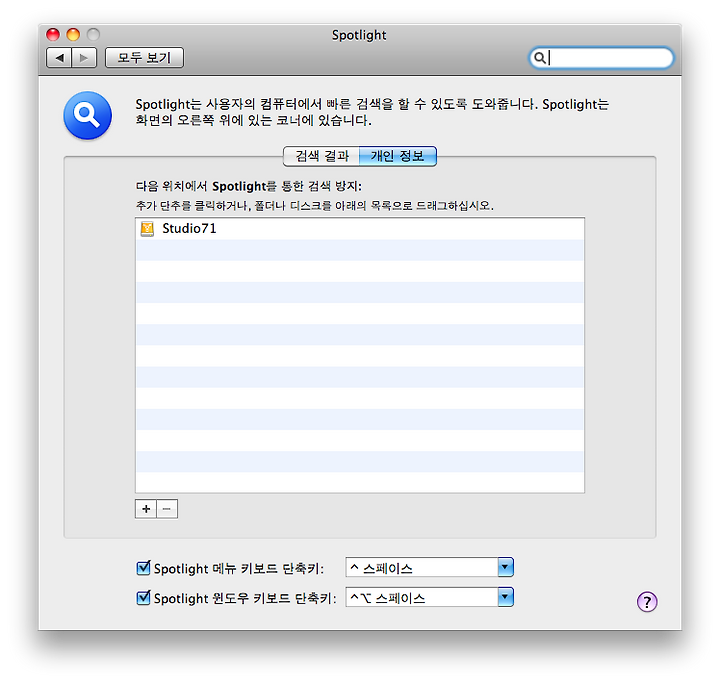The height and width of the screenshot is (683, 720).
Task: Select the 개인 정보 tab
Action: (x=398, y=156)
